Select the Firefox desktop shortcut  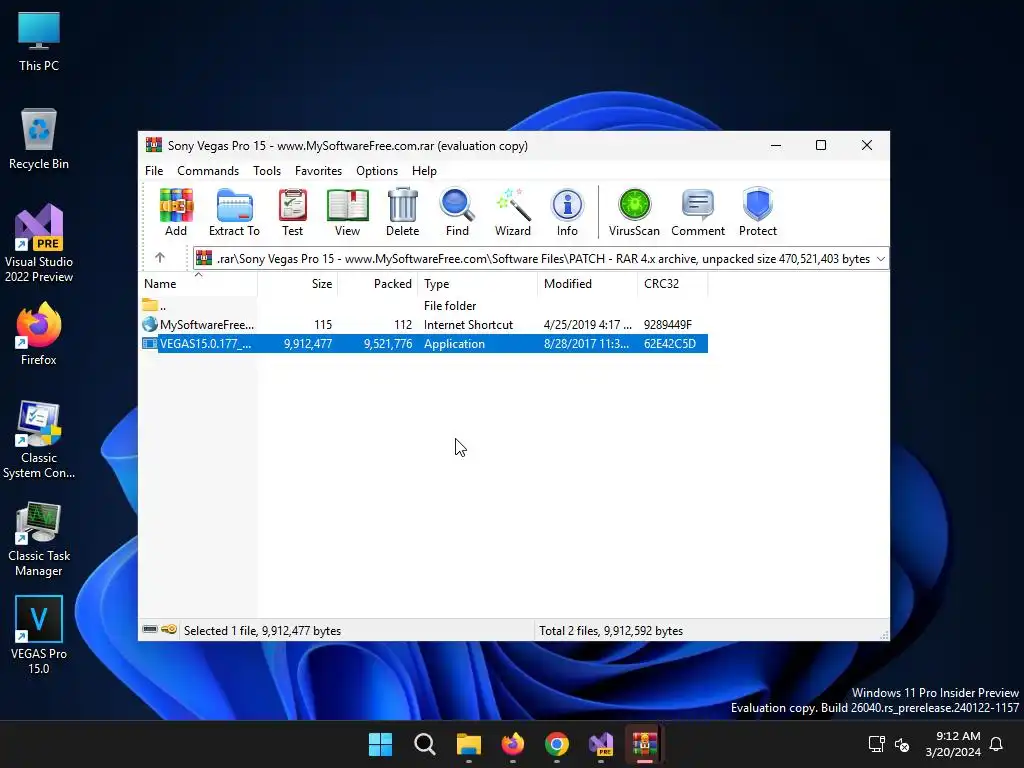point(39,334)
